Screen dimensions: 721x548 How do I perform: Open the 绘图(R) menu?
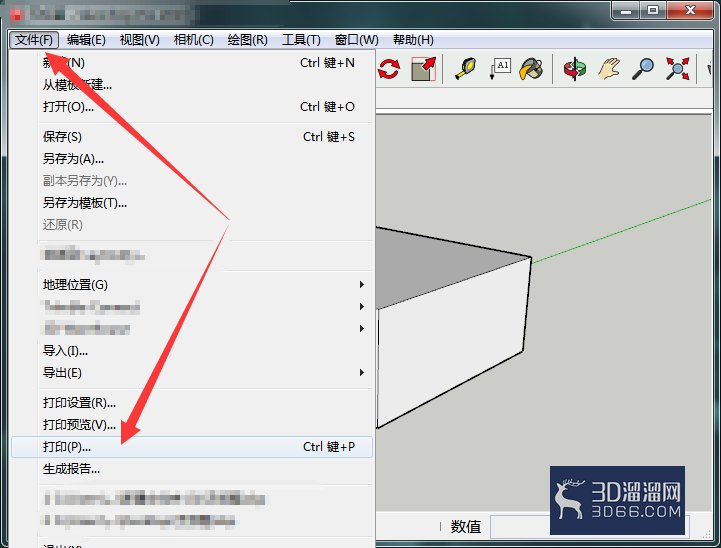click(x=247, y=40)
